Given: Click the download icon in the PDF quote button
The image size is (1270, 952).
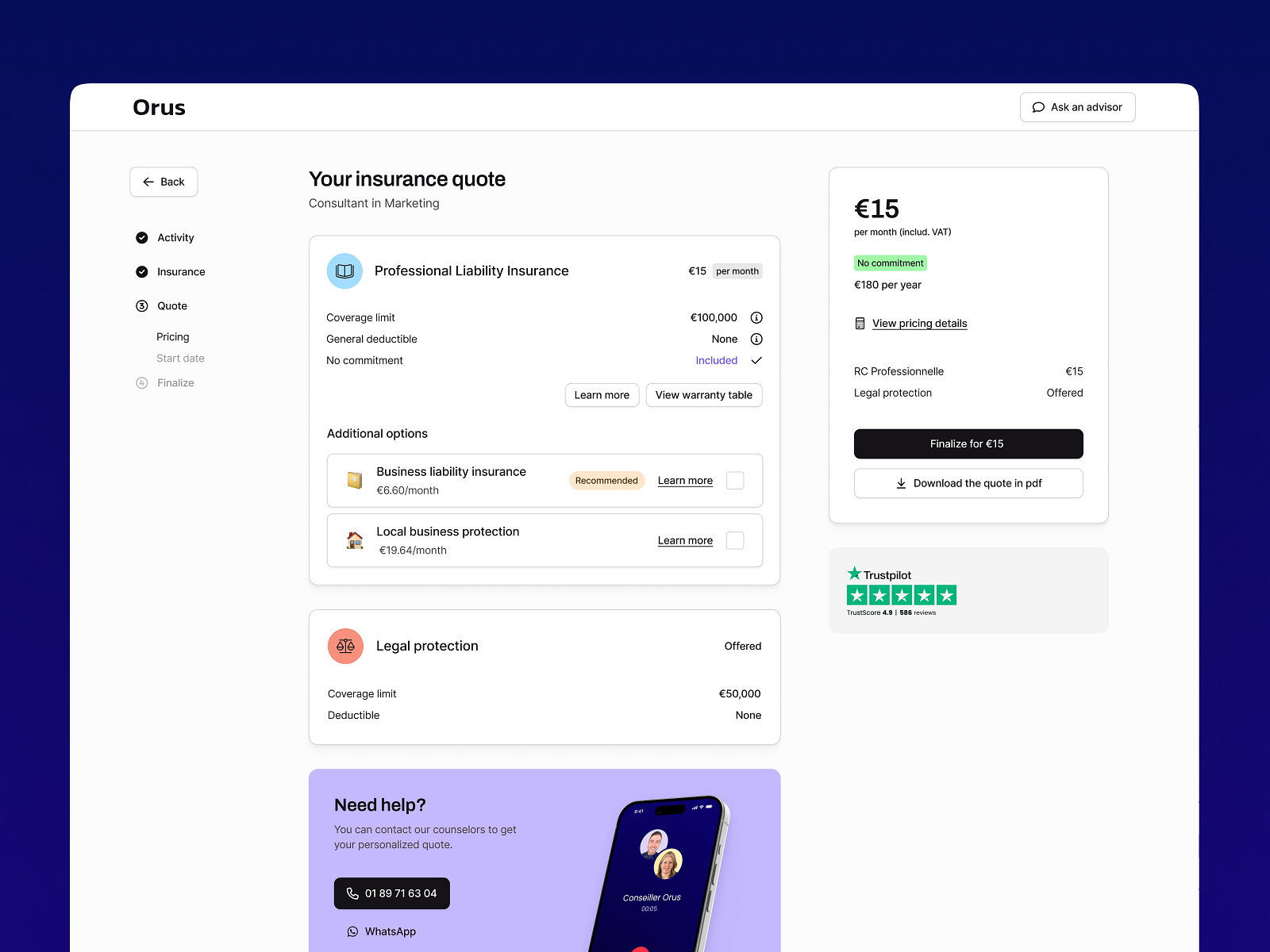Looking at the screenshot, I should pos(901,483).
